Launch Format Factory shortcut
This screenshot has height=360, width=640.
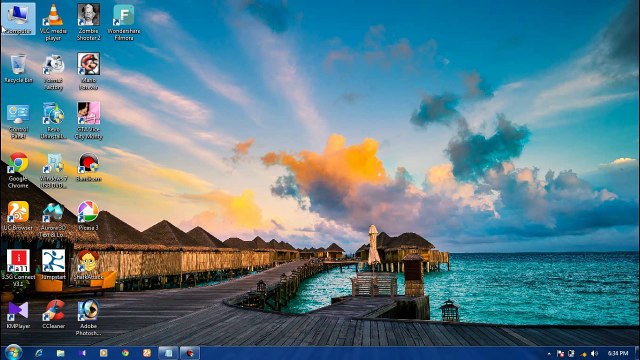point(53,72)
